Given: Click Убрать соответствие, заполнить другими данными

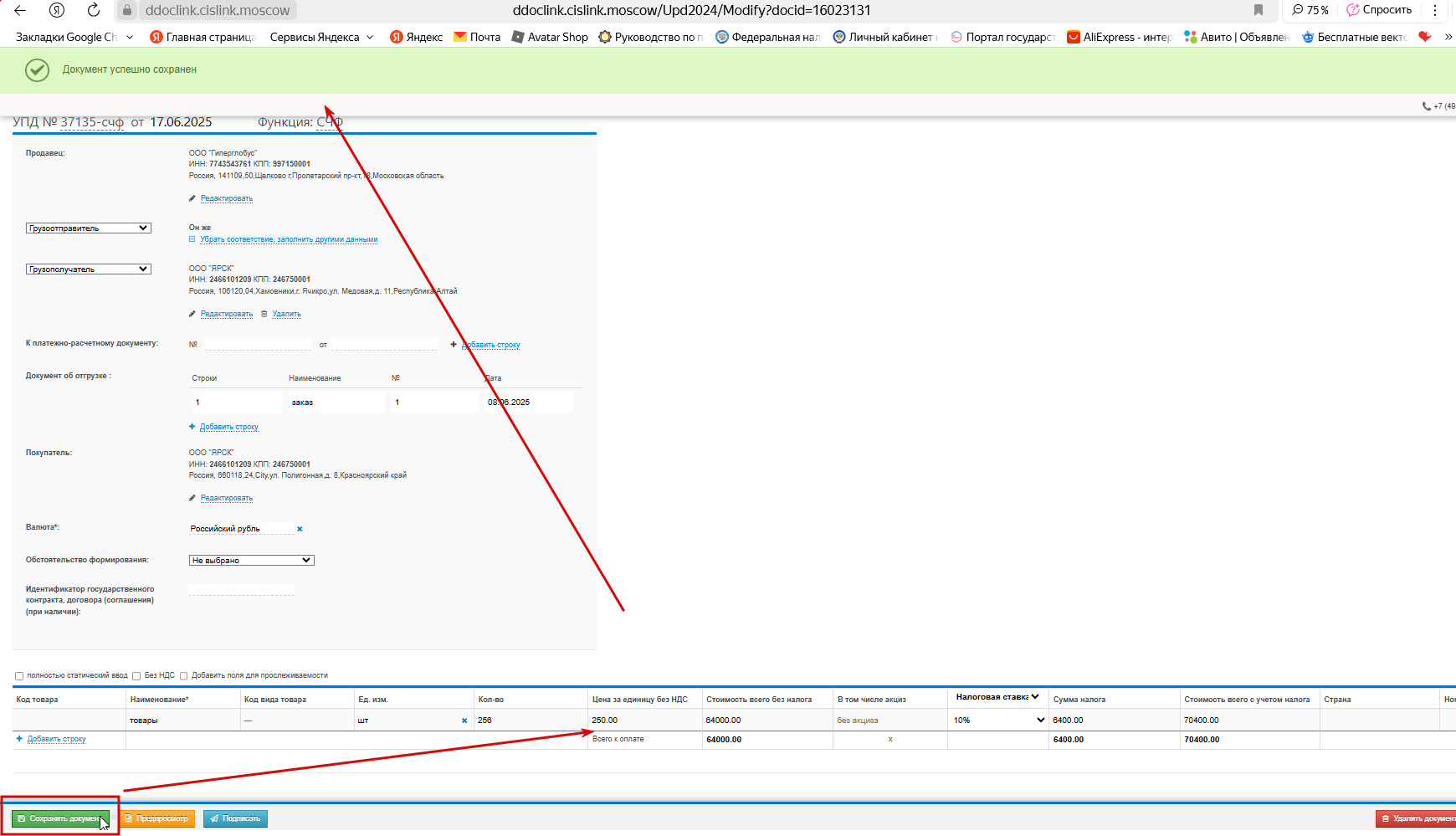Looking at the screenshot, I should 289,239.
